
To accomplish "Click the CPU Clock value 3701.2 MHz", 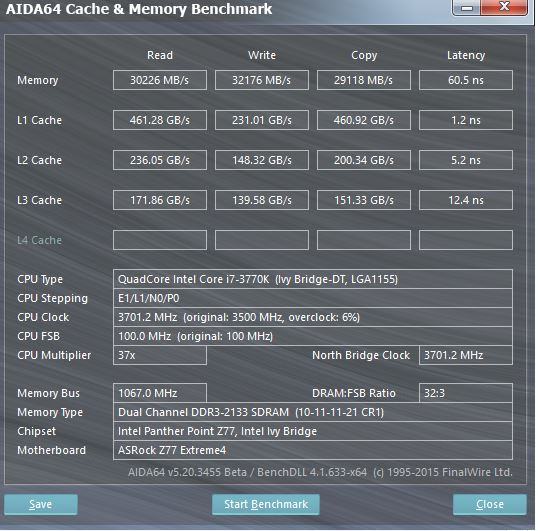I will [313, 317].
